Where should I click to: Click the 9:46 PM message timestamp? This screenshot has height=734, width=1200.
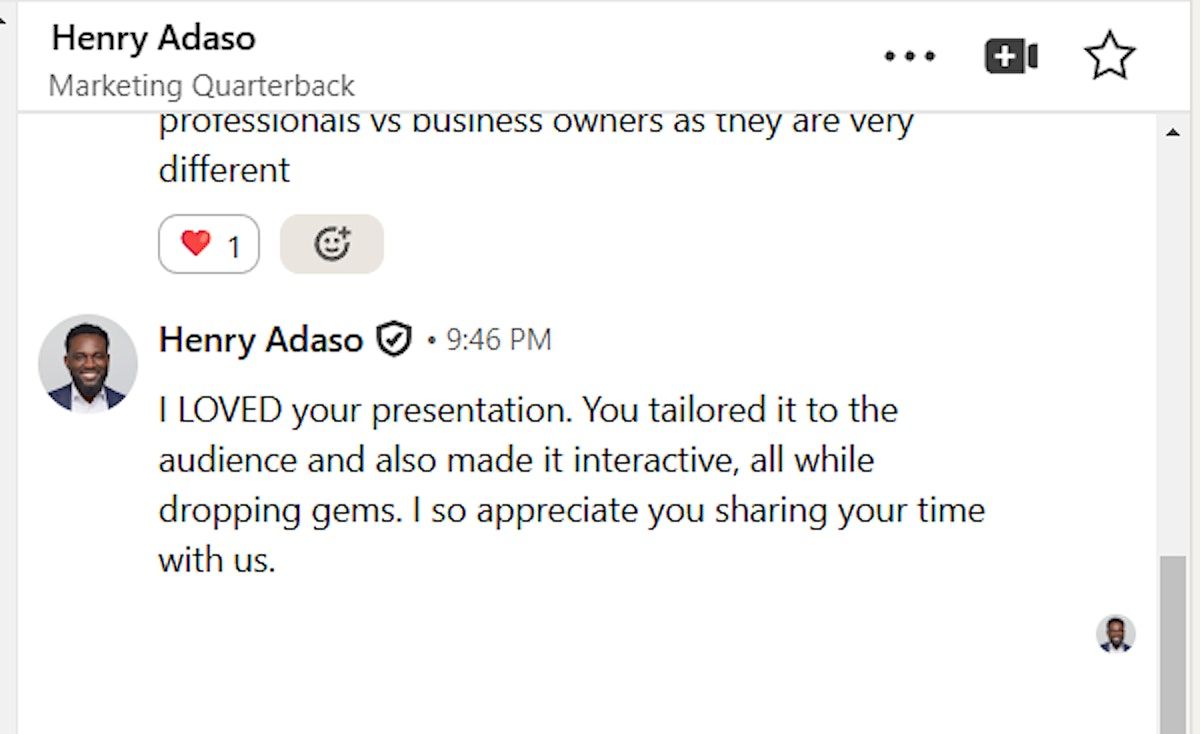tap(498, 341)
